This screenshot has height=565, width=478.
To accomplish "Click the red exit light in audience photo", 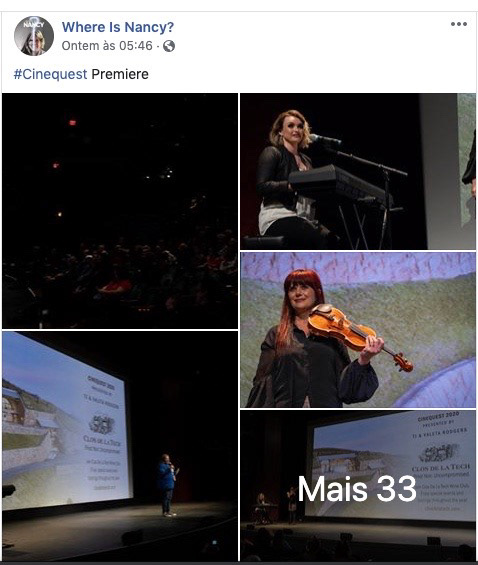I will pos(72,123).
